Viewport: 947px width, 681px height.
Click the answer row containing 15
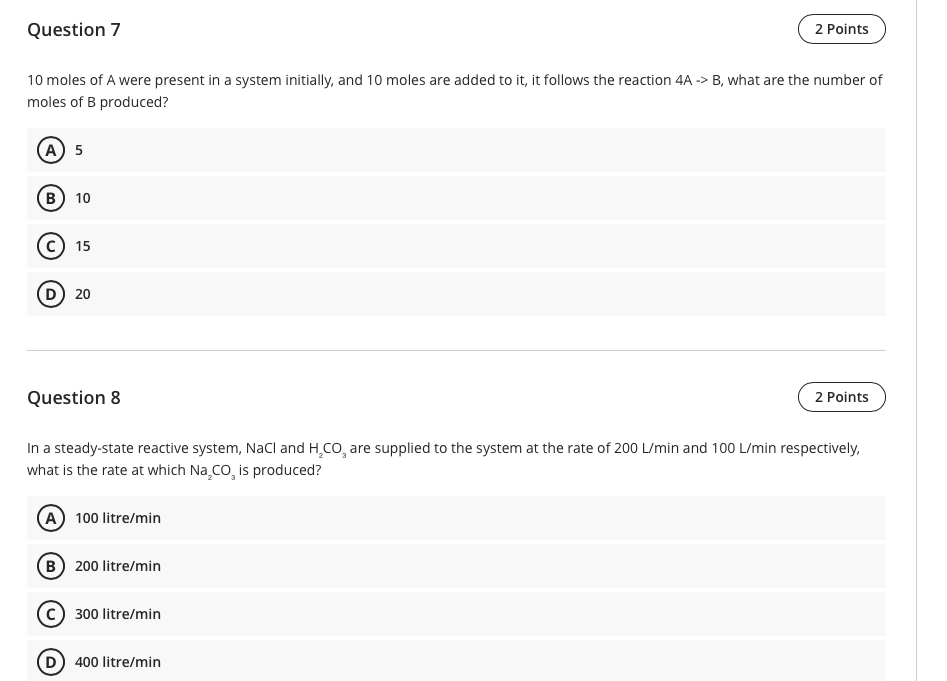[x=456, y=246]
